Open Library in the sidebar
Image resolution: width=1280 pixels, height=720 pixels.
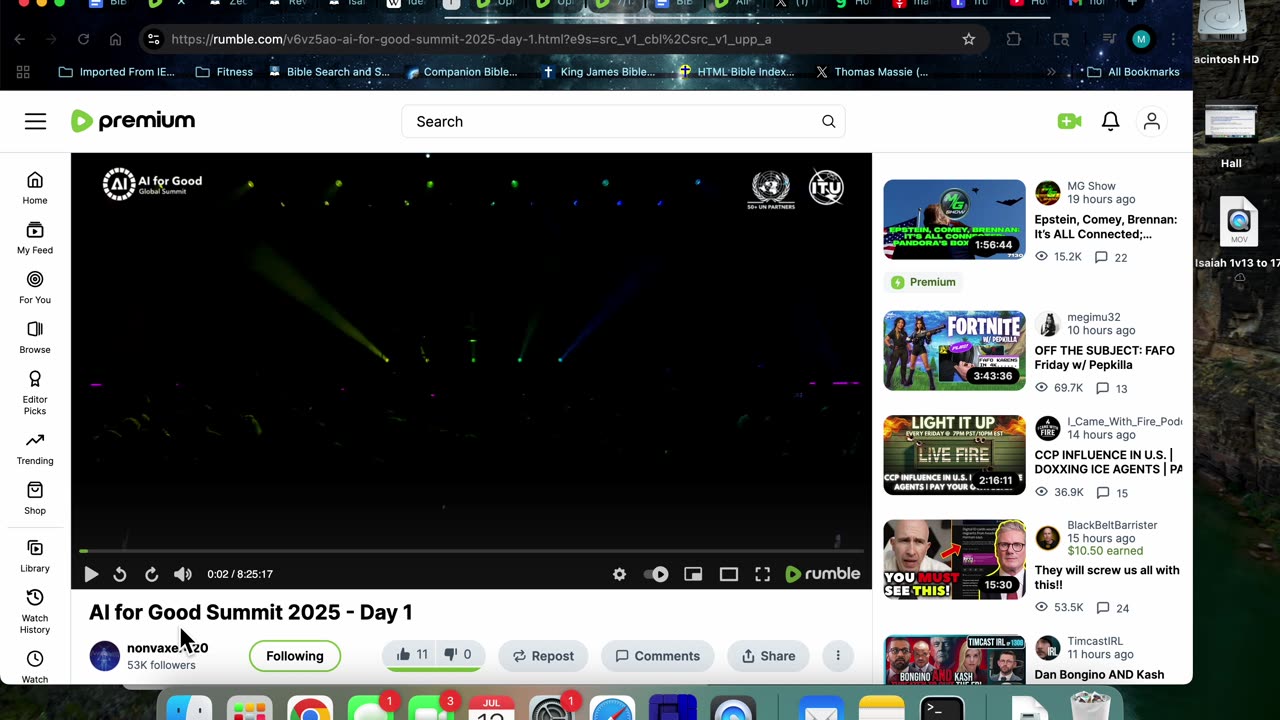35,556
